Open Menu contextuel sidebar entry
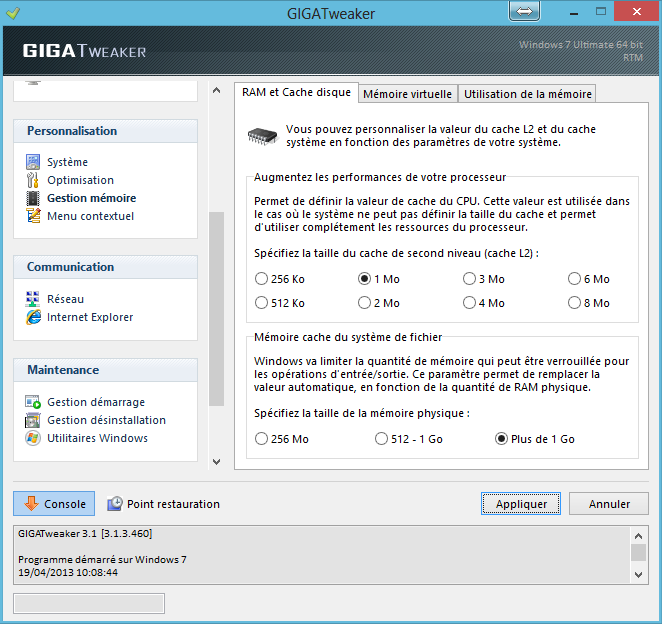This screenshot has height=624, width=662. pyautogui.click(x=90, y=216)
